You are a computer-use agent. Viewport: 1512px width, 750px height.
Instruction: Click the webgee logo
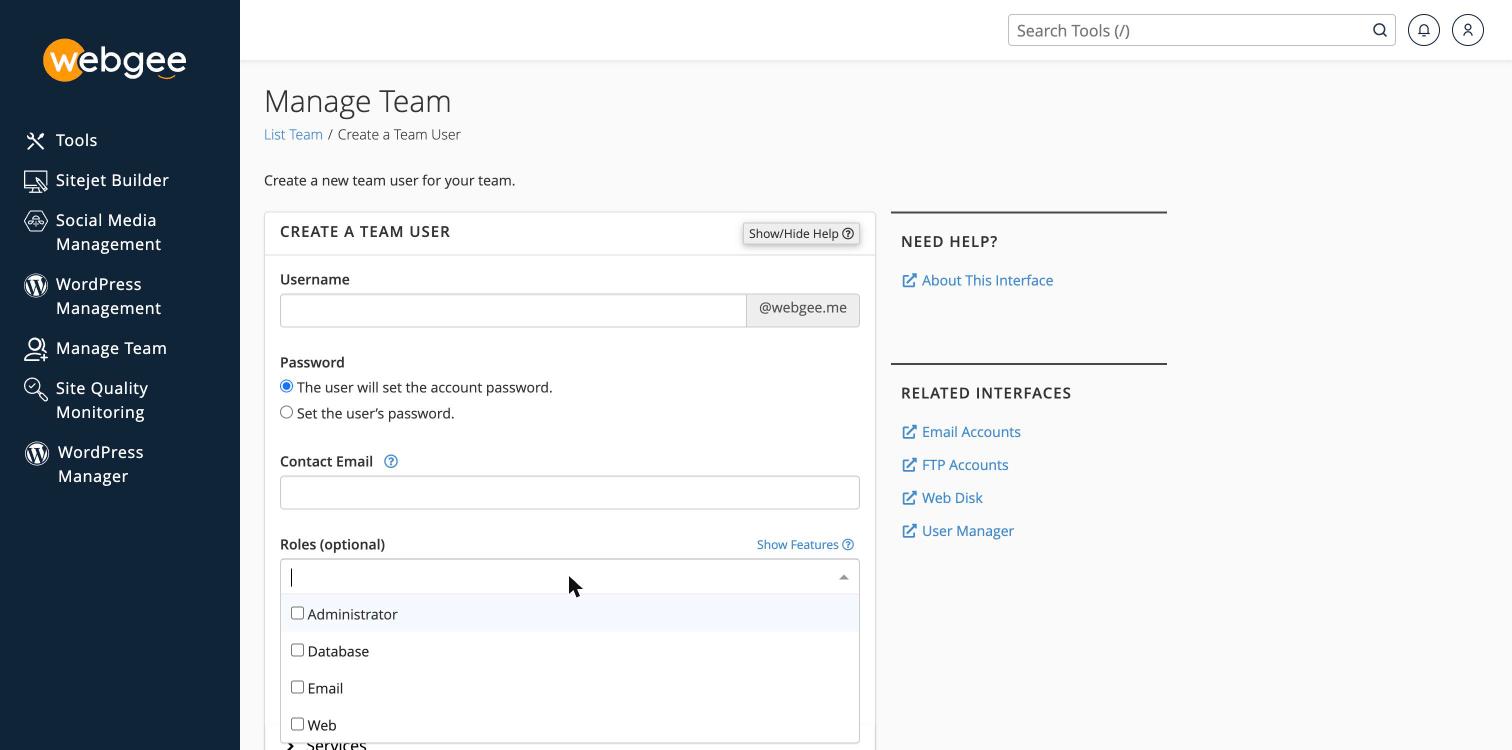[115, 60]
